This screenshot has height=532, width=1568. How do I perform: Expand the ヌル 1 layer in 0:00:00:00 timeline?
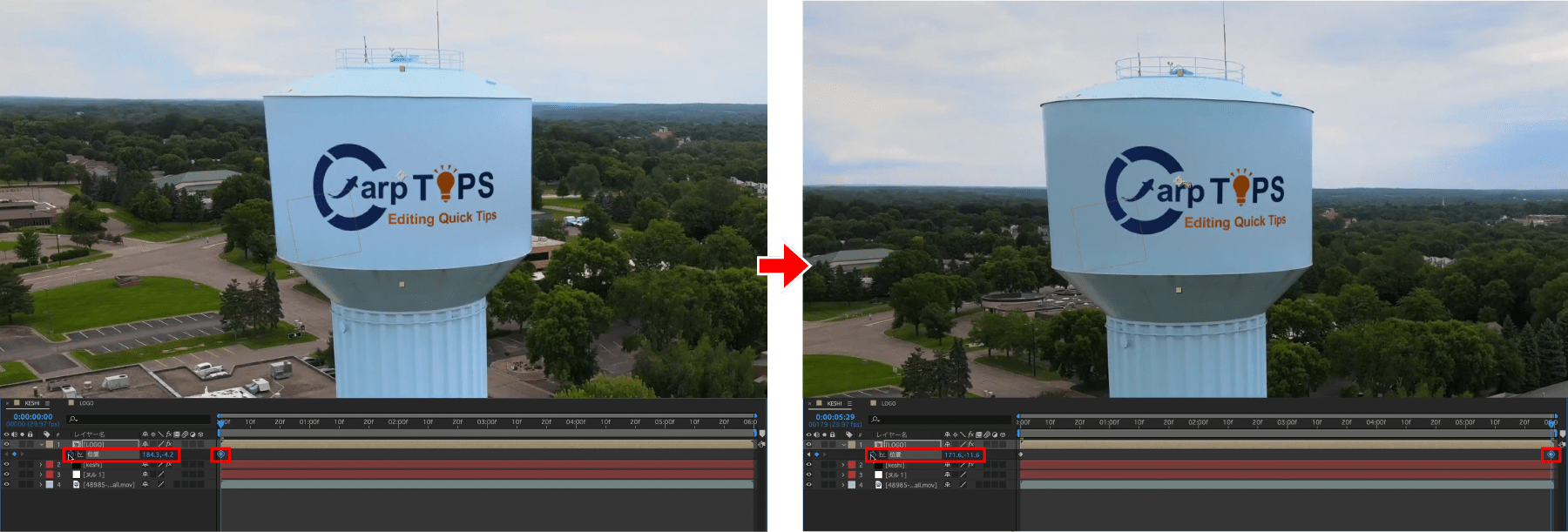tap(41, 475)
